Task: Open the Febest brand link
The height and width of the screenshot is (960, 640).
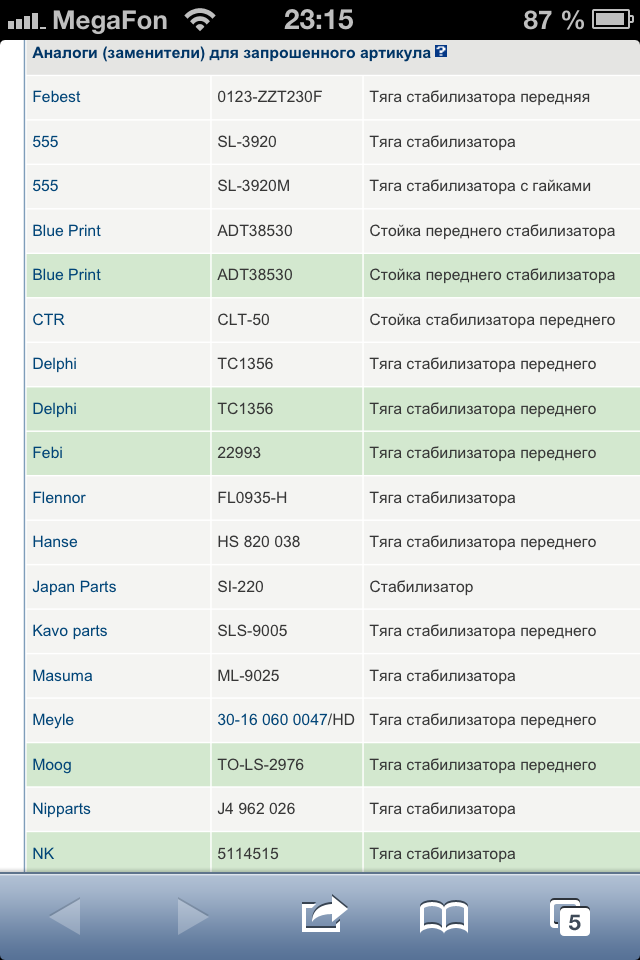Action: point(56,97)
